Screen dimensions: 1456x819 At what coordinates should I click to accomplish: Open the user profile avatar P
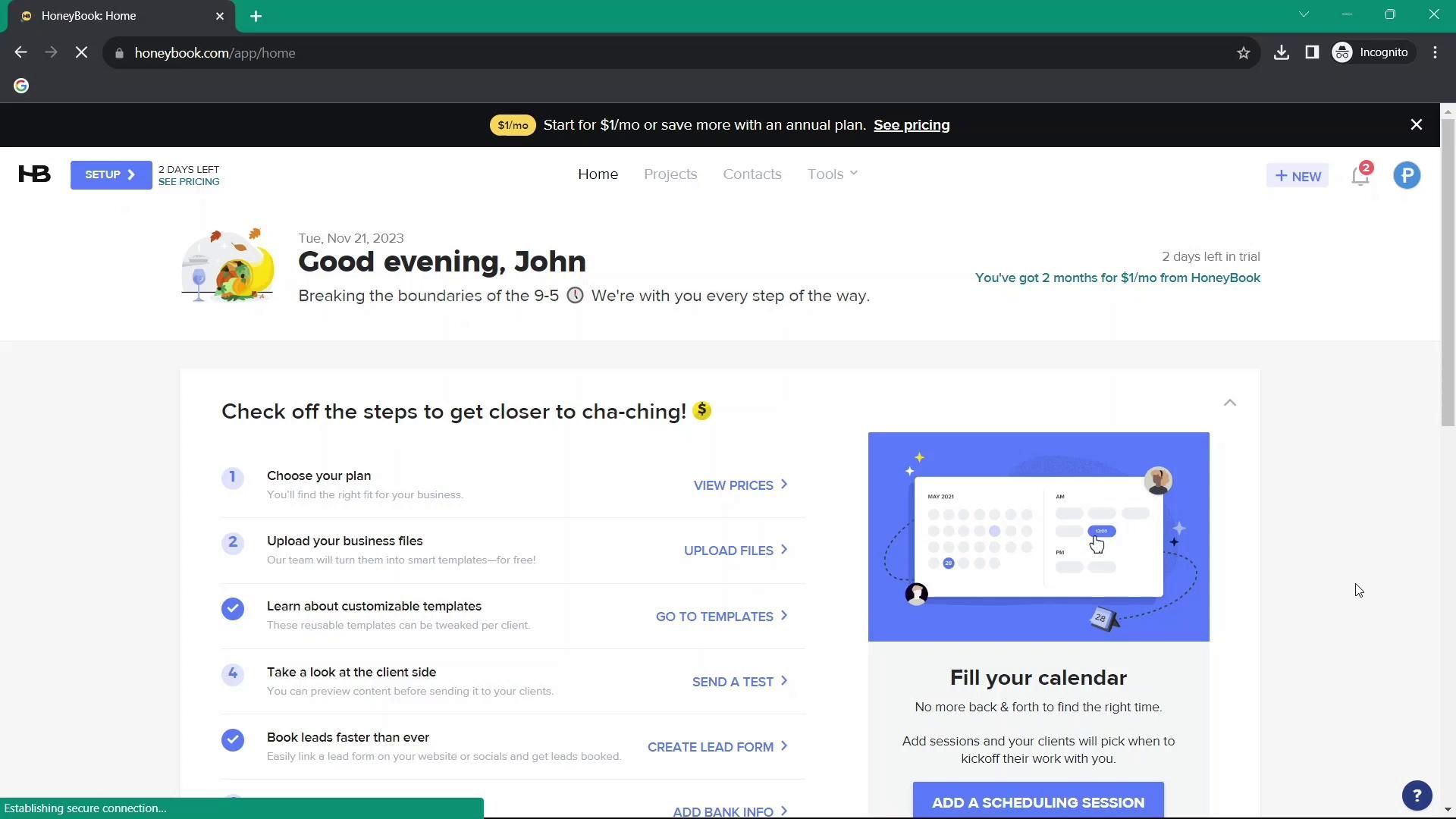[x=1407, y=176]
